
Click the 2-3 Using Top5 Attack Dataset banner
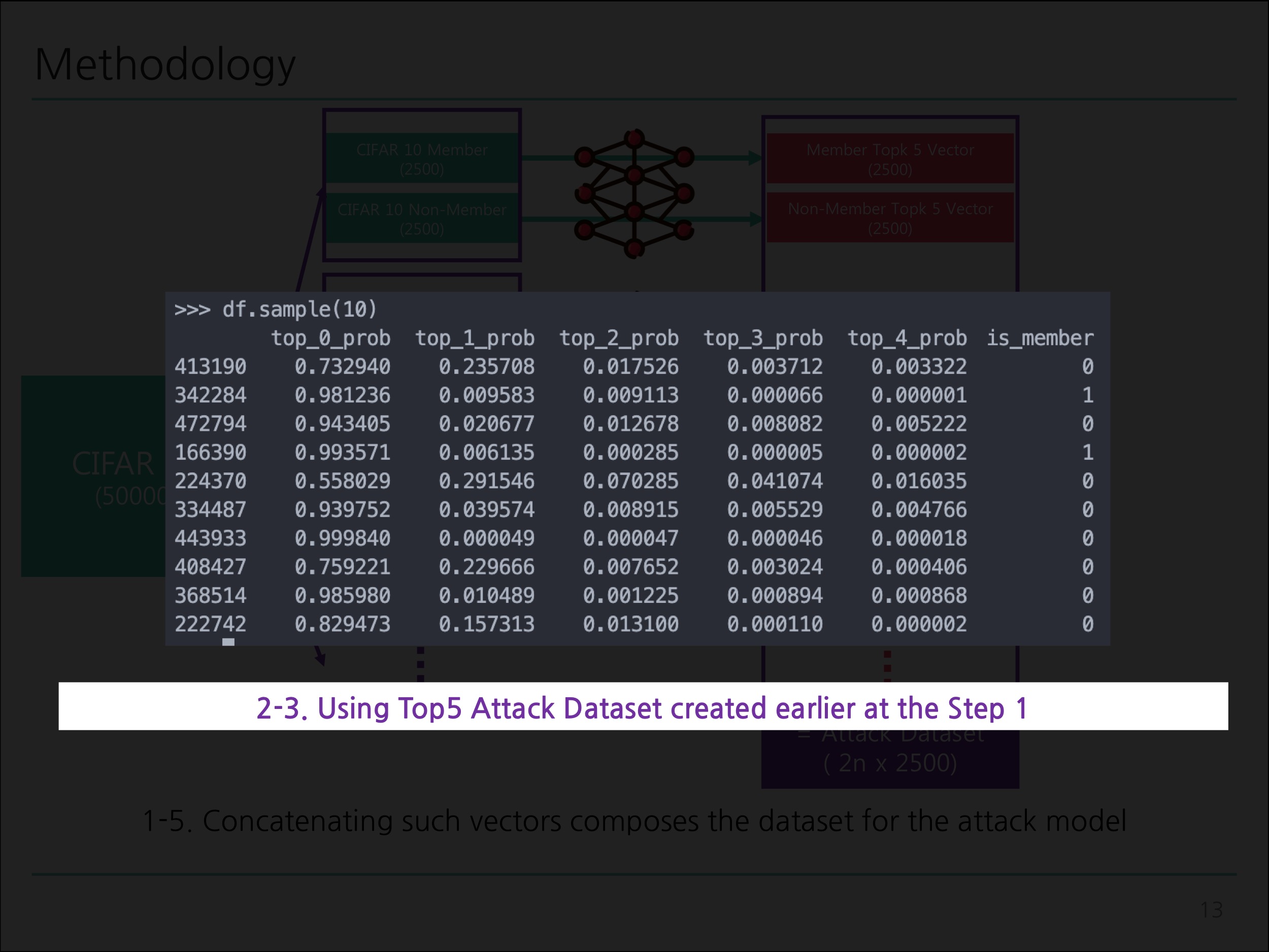[x=643, y=707]
